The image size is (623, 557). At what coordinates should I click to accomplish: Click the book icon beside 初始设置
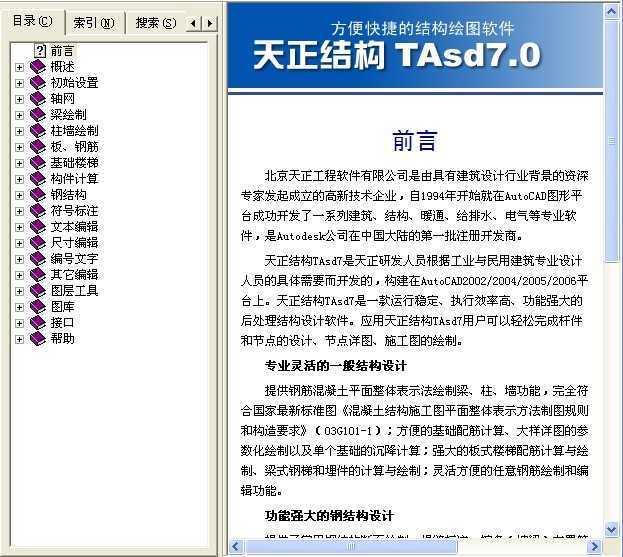click(x=38, y=83)
